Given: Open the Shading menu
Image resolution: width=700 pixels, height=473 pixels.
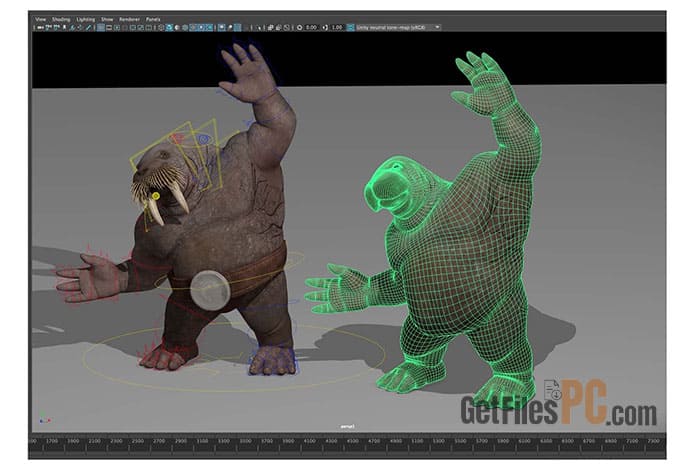Looking at the screenshot, I should [61, 20].
